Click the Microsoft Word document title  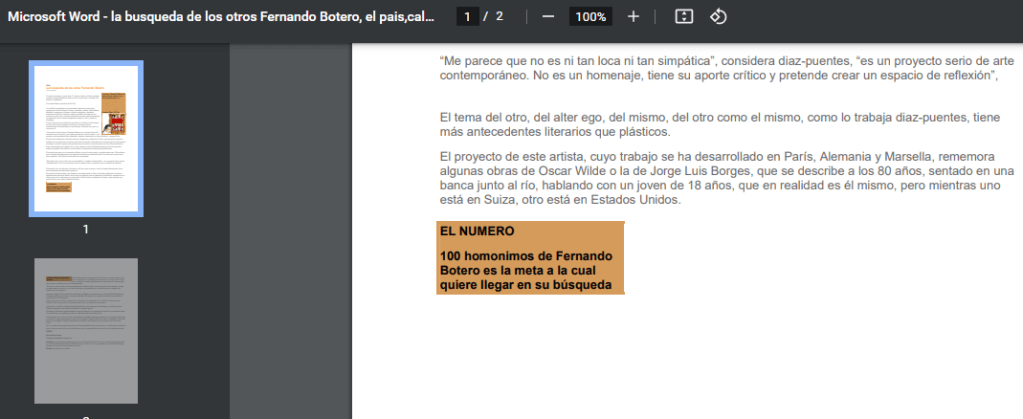coord(222,17)
